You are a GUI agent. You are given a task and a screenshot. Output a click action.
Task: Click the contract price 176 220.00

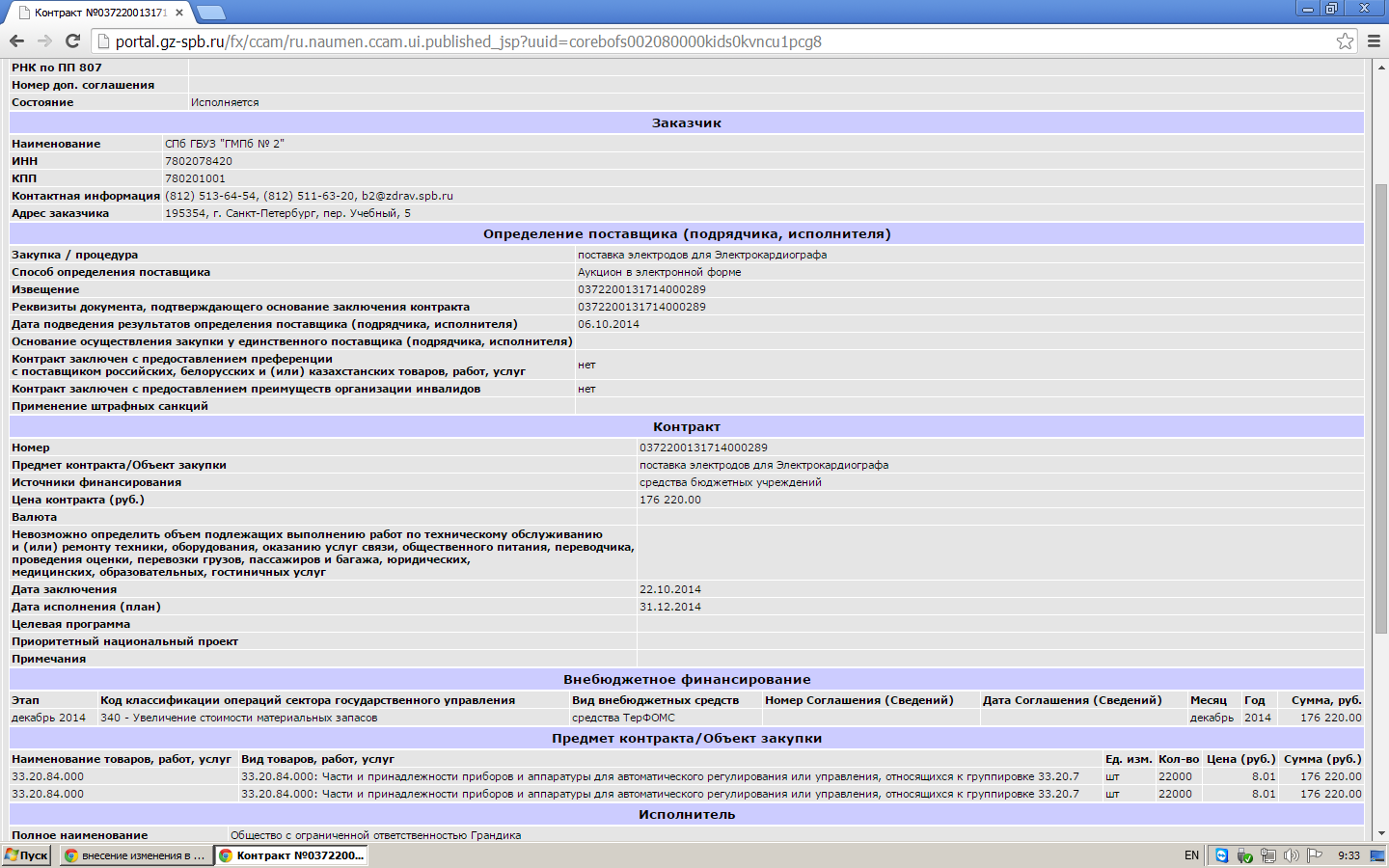[x=670, y=500]
